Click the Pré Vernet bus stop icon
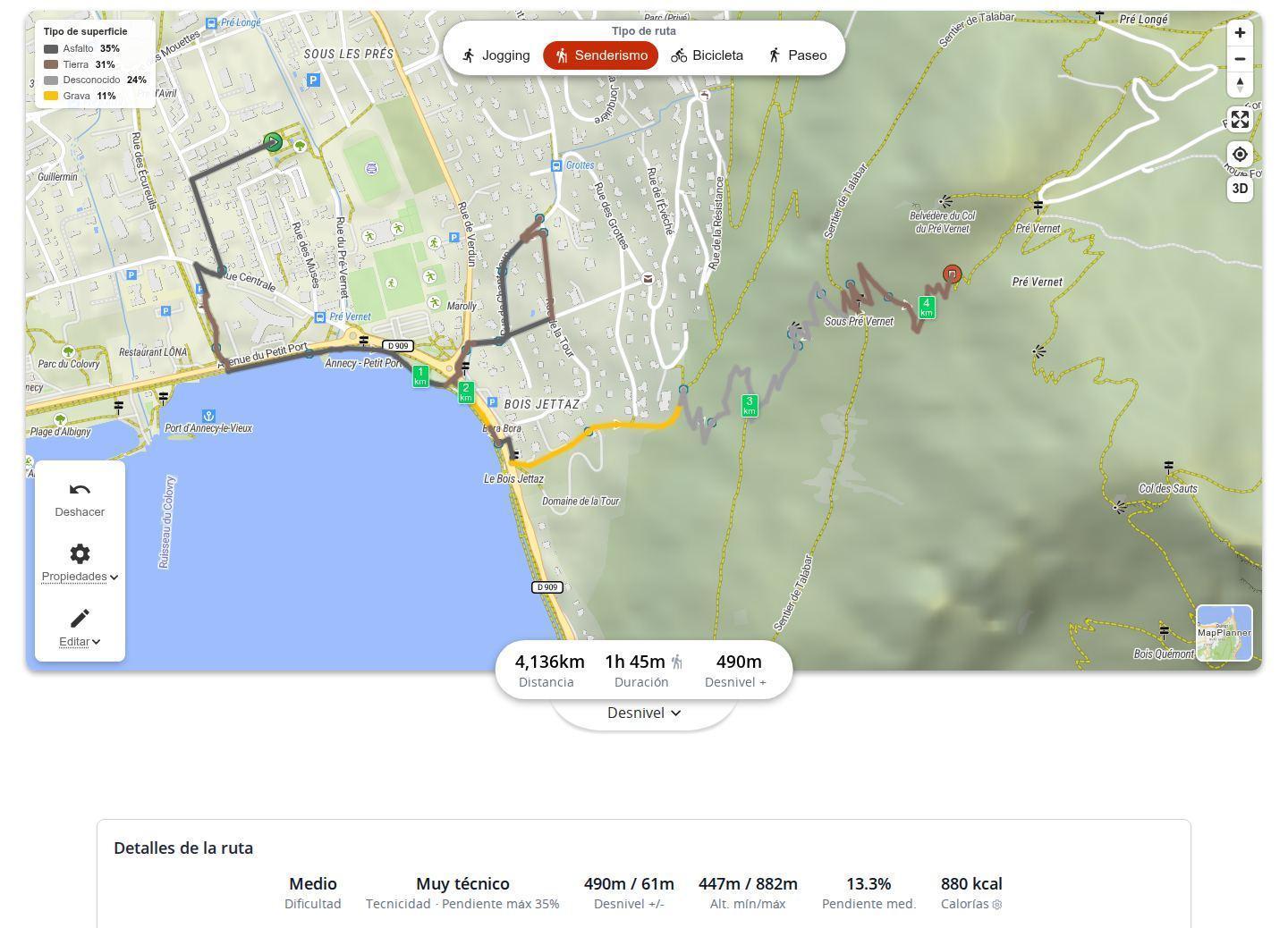This screenshot has height=928, width=1288. coord(320,316)
